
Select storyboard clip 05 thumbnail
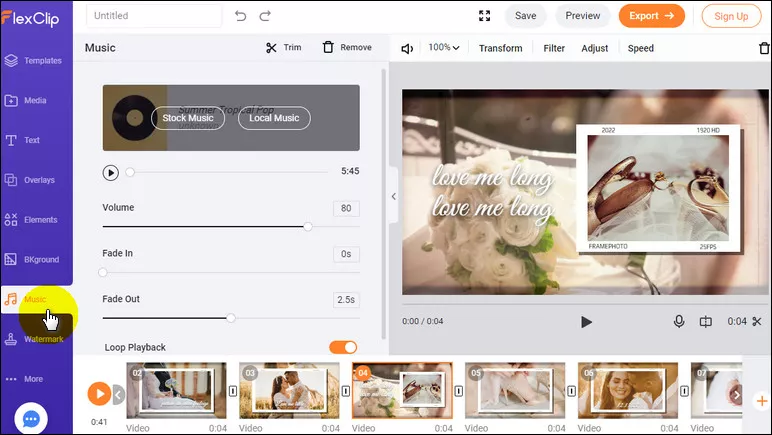(x=515, y=391)
